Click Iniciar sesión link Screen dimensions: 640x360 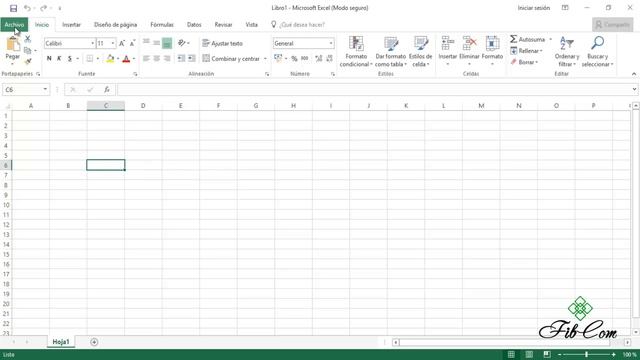(x=534, y=8)
